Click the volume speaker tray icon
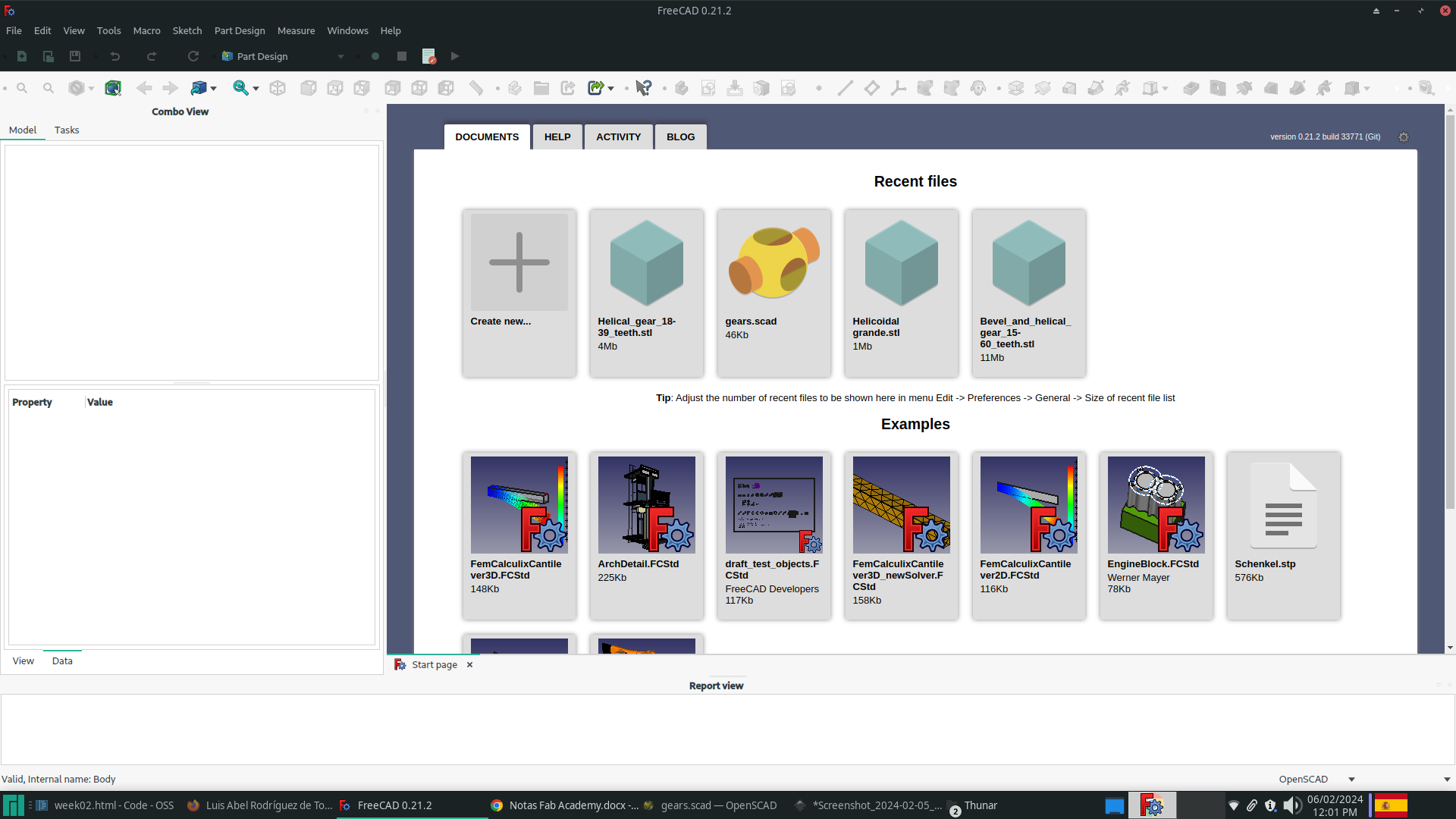This screenshot has height=819, width=1456. [x=1292, y=805]
